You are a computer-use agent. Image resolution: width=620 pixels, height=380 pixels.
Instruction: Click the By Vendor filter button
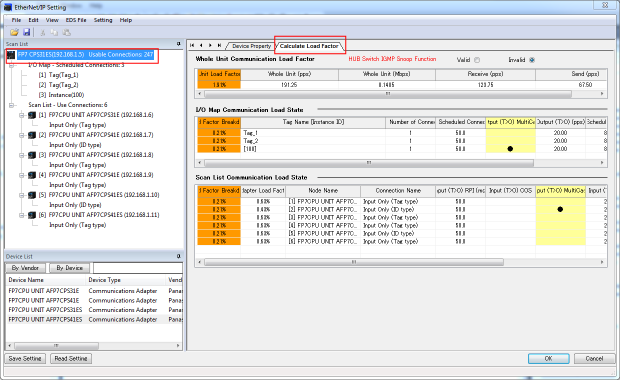[25, 268]
